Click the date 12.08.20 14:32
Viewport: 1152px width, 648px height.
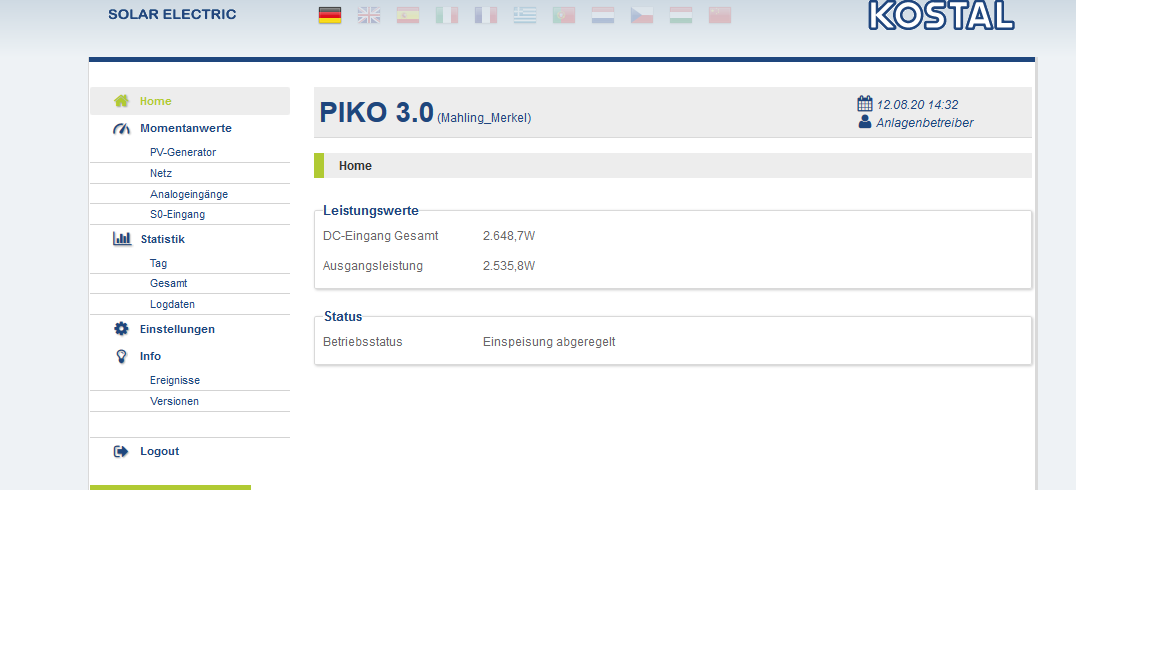917,104
